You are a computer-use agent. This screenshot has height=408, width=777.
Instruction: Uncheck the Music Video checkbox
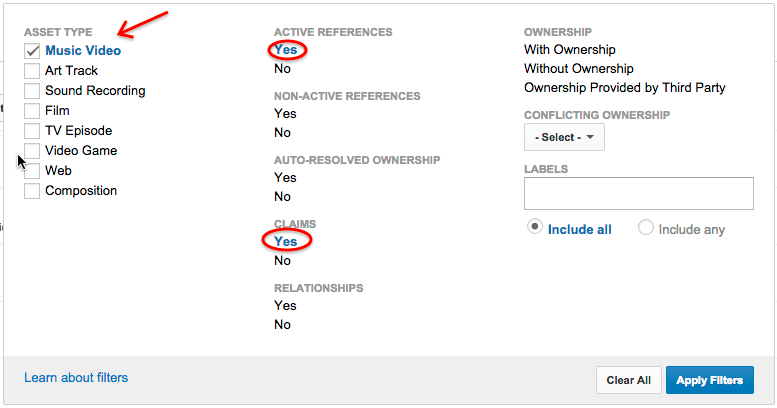click(32, 51)
